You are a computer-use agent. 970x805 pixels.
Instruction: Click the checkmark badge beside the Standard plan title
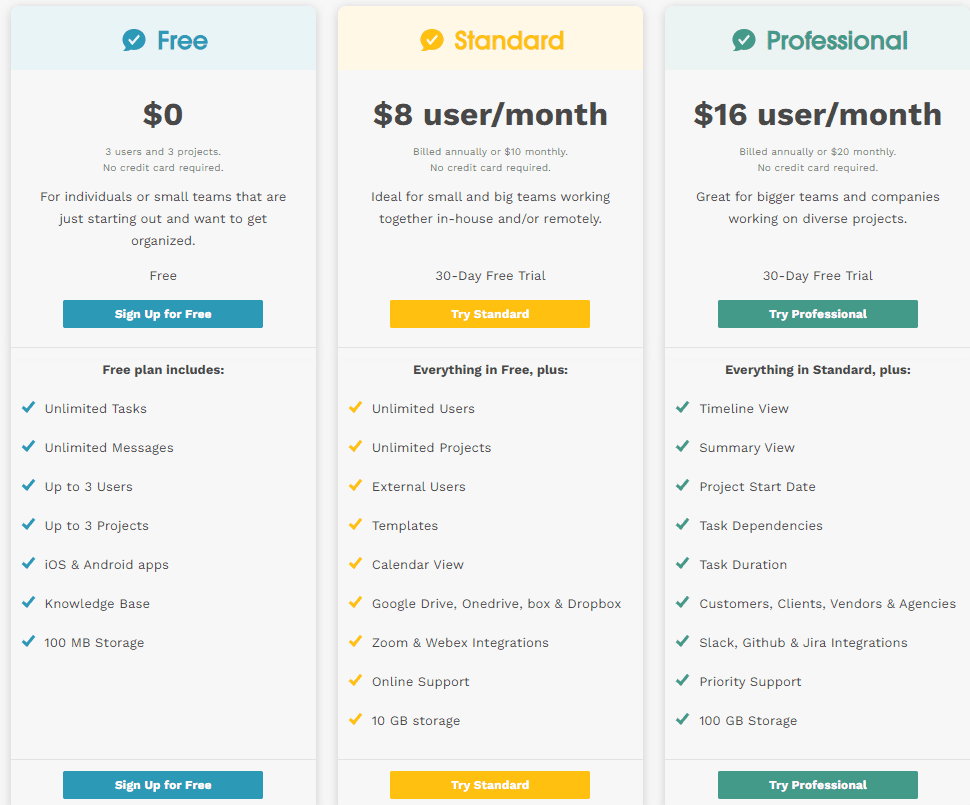click(x=431, y=40)
